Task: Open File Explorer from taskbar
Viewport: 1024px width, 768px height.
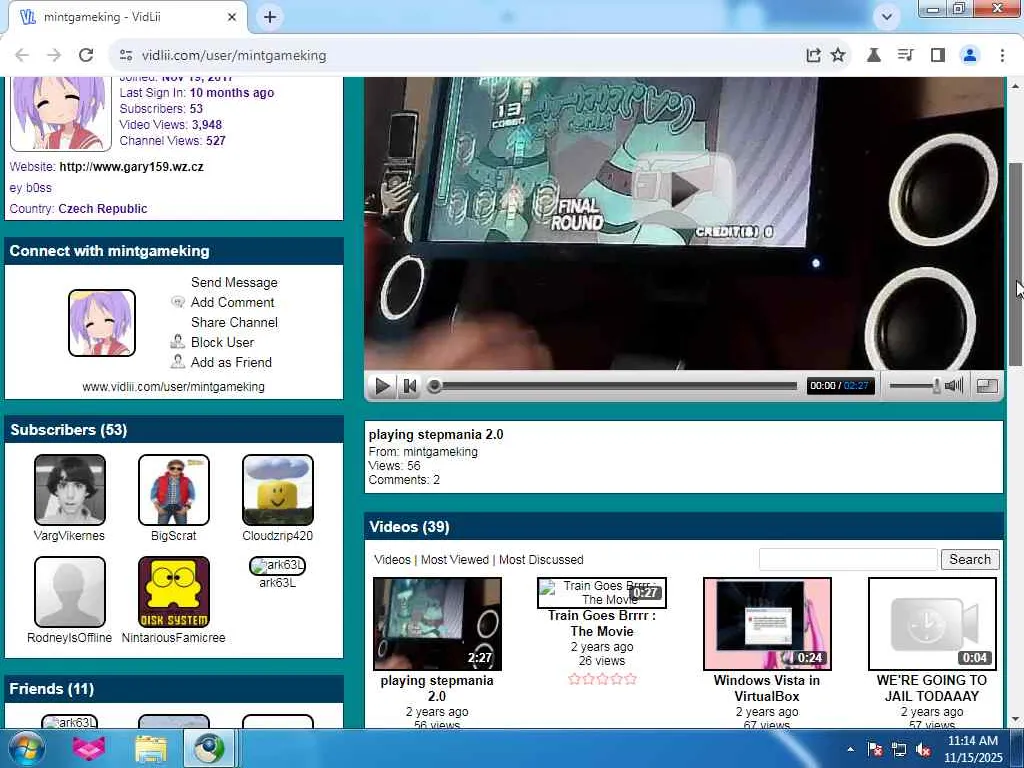Action: point(151,748)
